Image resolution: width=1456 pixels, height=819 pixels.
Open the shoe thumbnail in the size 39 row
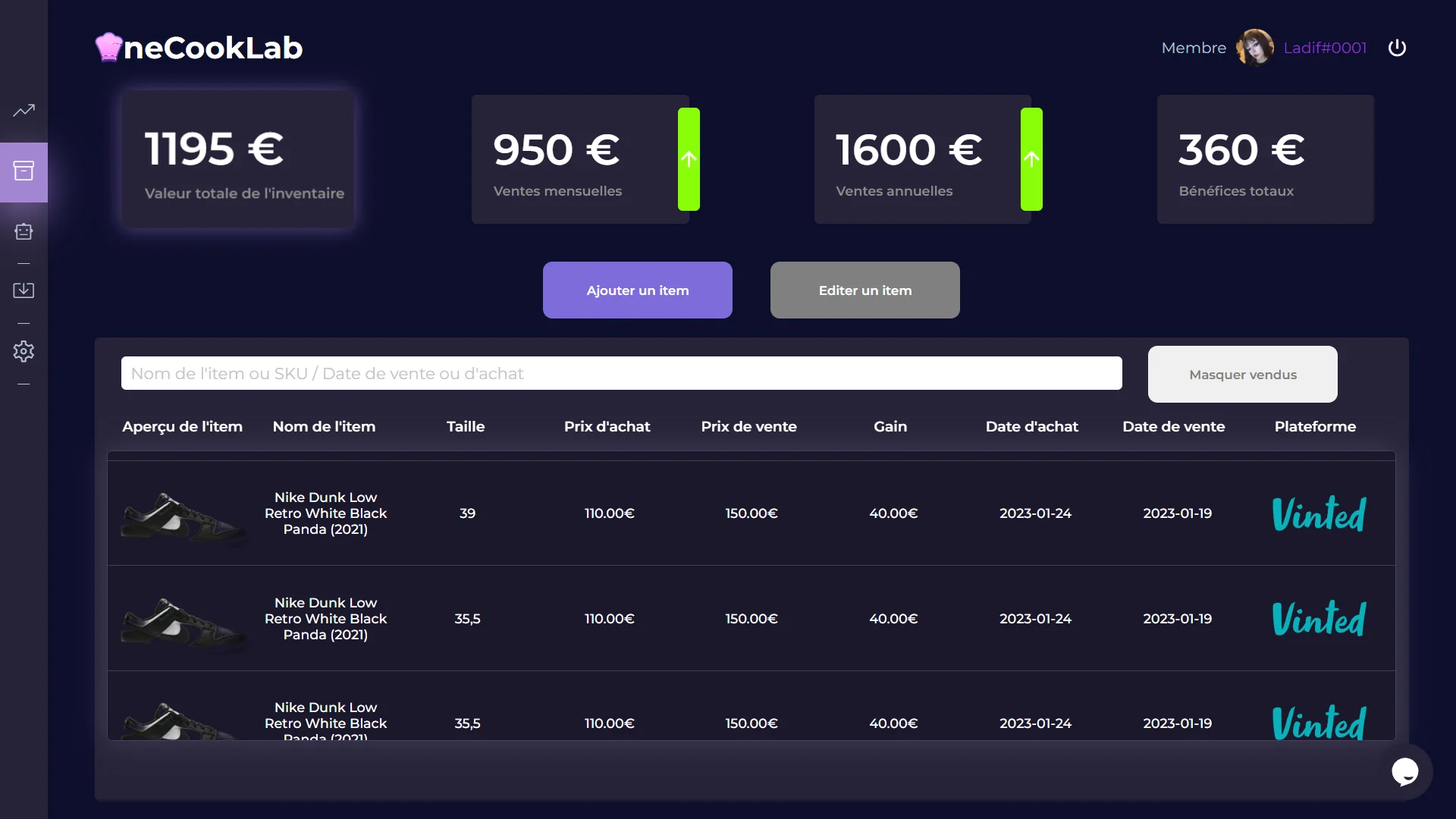184,517
